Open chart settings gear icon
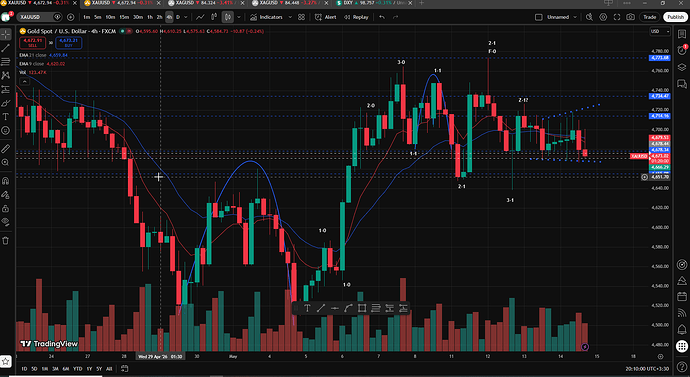The height and width of the screenshot is (377, 690). coord(603,17)
